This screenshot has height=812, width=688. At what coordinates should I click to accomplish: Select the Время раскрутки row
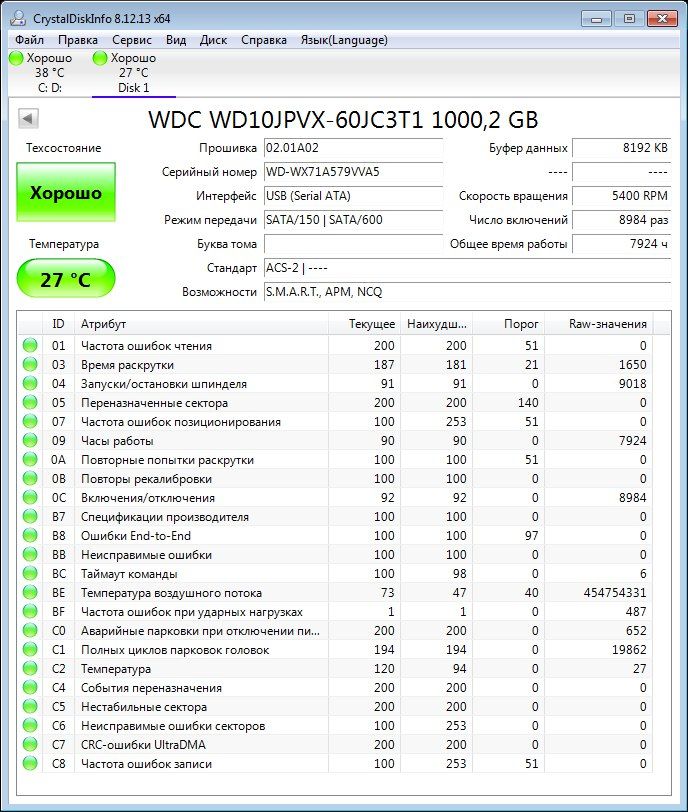[335, 365]
